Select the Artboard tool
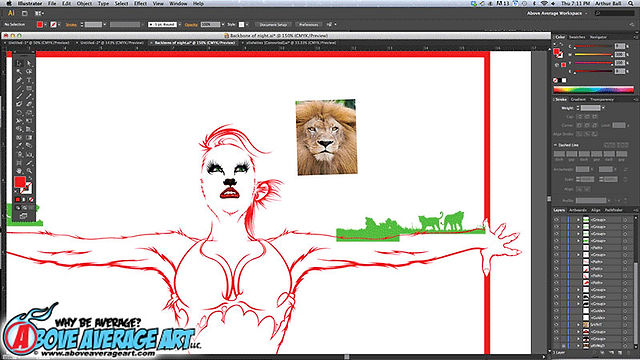The width and height of the screenshot is (640, 360). point(19,163)
